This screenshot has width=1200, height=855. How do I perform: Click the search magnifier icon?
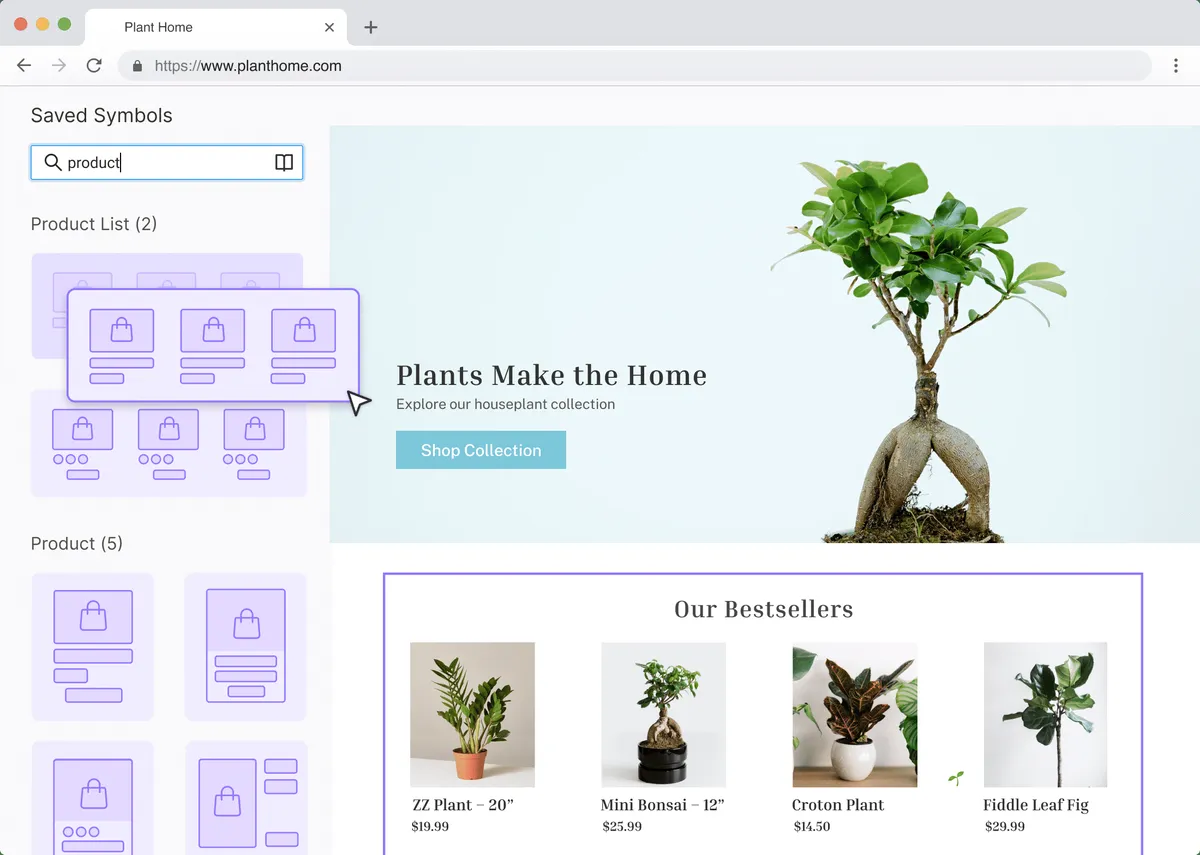[x=53, y=162]
